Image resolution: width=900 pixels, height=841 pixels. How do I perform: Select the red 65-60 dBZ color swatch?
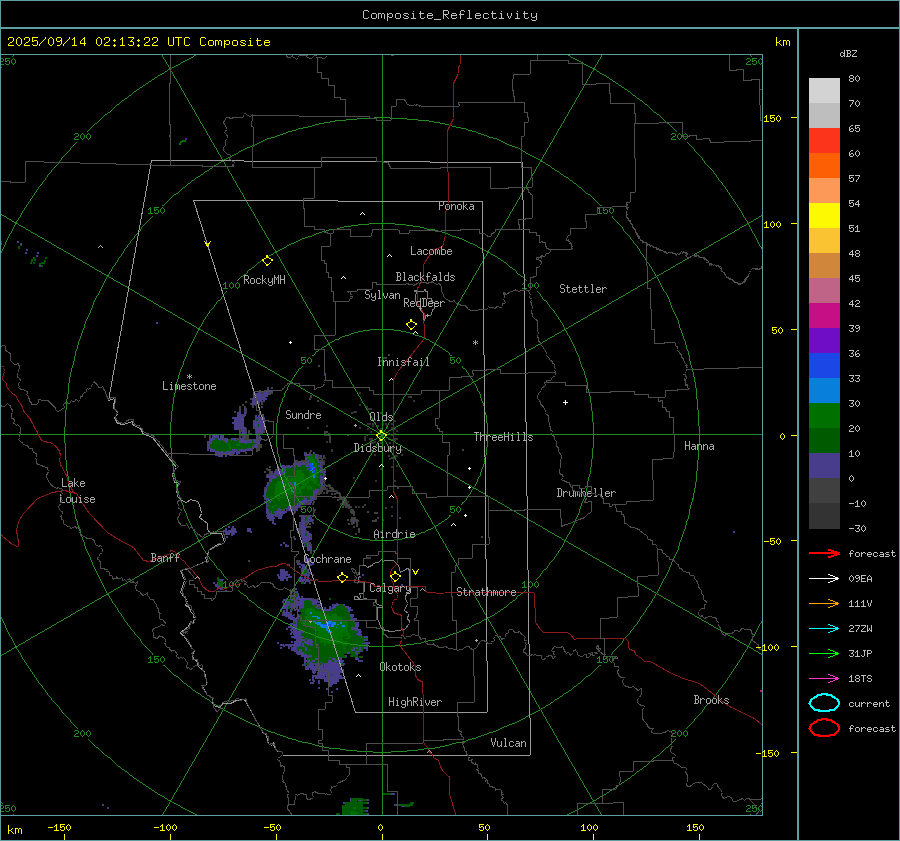point(824,141)
